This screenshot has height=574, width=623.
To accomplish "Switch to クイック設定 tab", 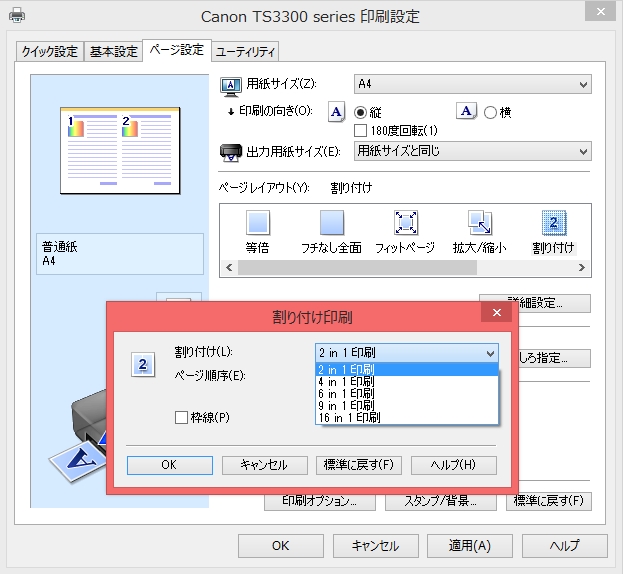I will [50, 51].
